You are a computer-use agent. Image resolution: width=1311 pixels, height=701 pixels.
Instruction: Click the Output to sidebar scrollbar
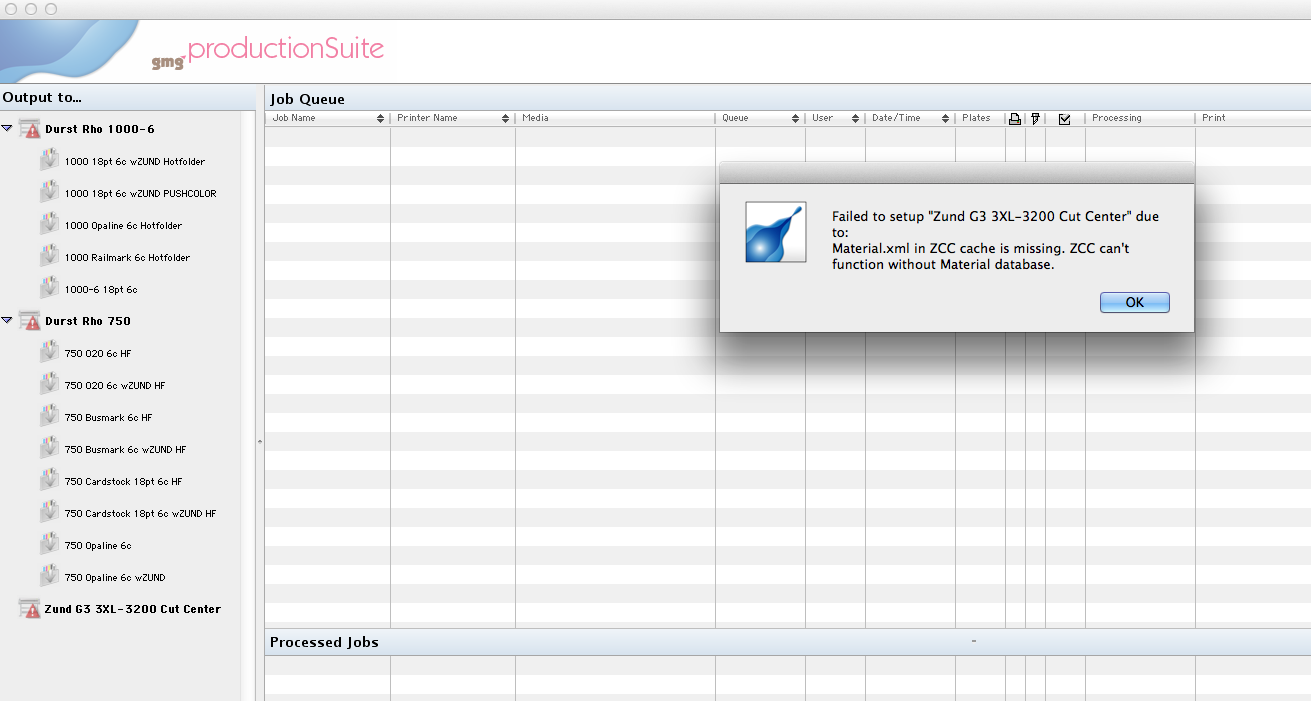[248, 405]
